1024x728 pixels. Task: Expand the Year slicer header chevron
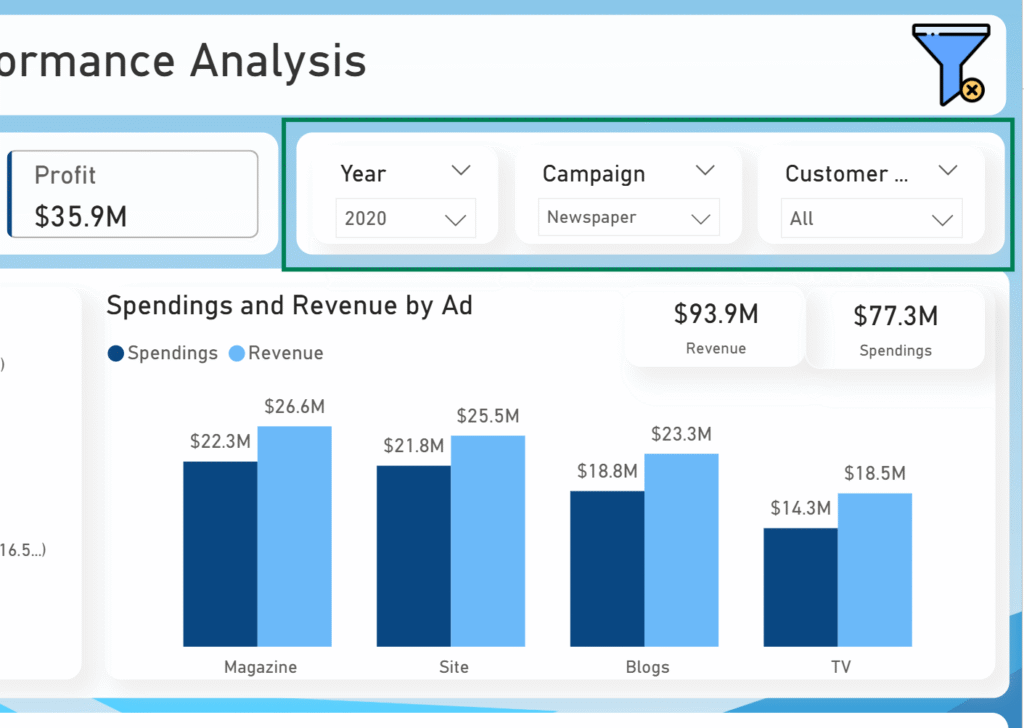(461, 171)
